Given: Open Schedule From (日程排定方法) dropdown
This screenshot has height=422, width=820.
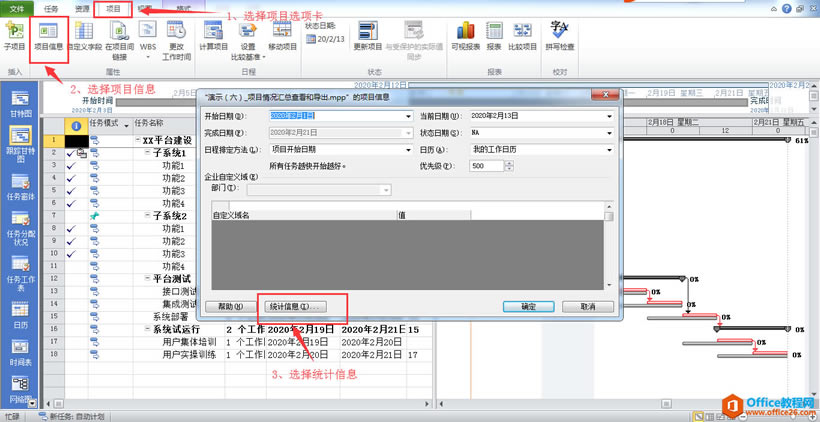Looking at the screenshot, I should coord(408,150).
